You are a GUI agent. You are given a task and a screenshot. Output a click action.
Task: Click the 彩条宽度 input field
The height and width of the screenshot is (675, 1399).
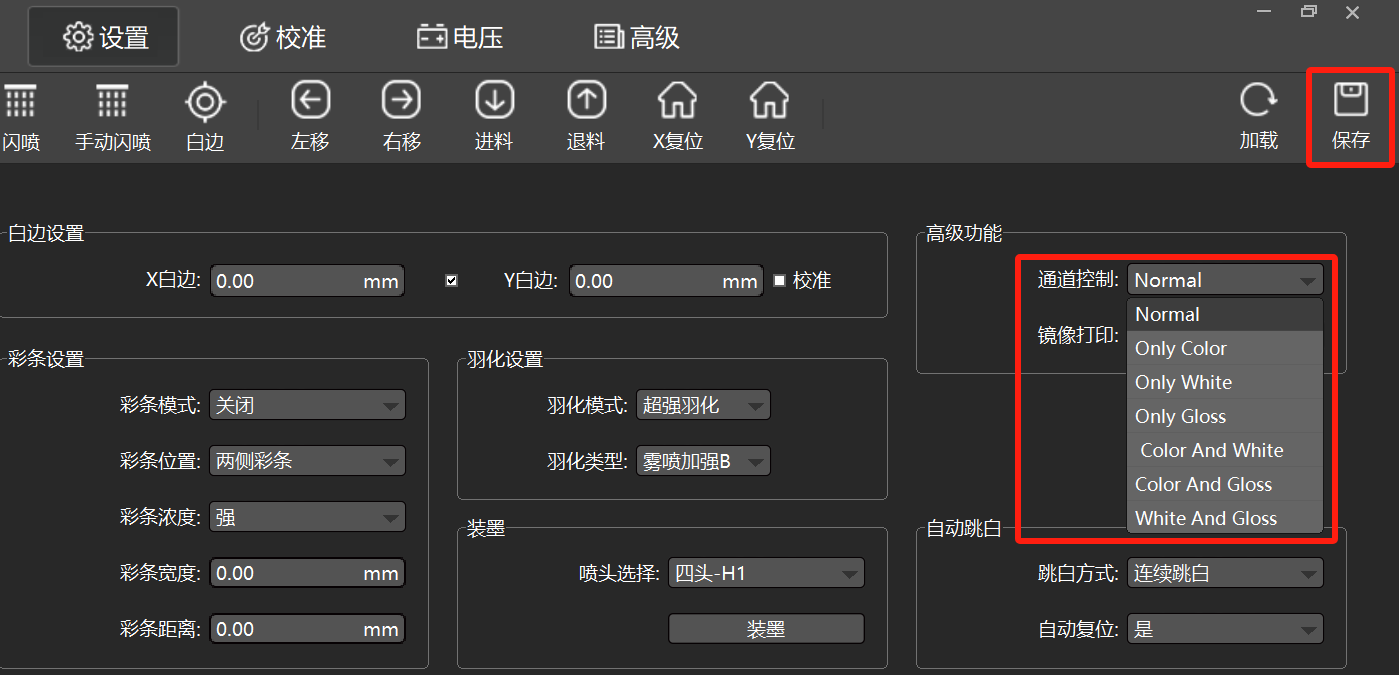coord(307,573)
